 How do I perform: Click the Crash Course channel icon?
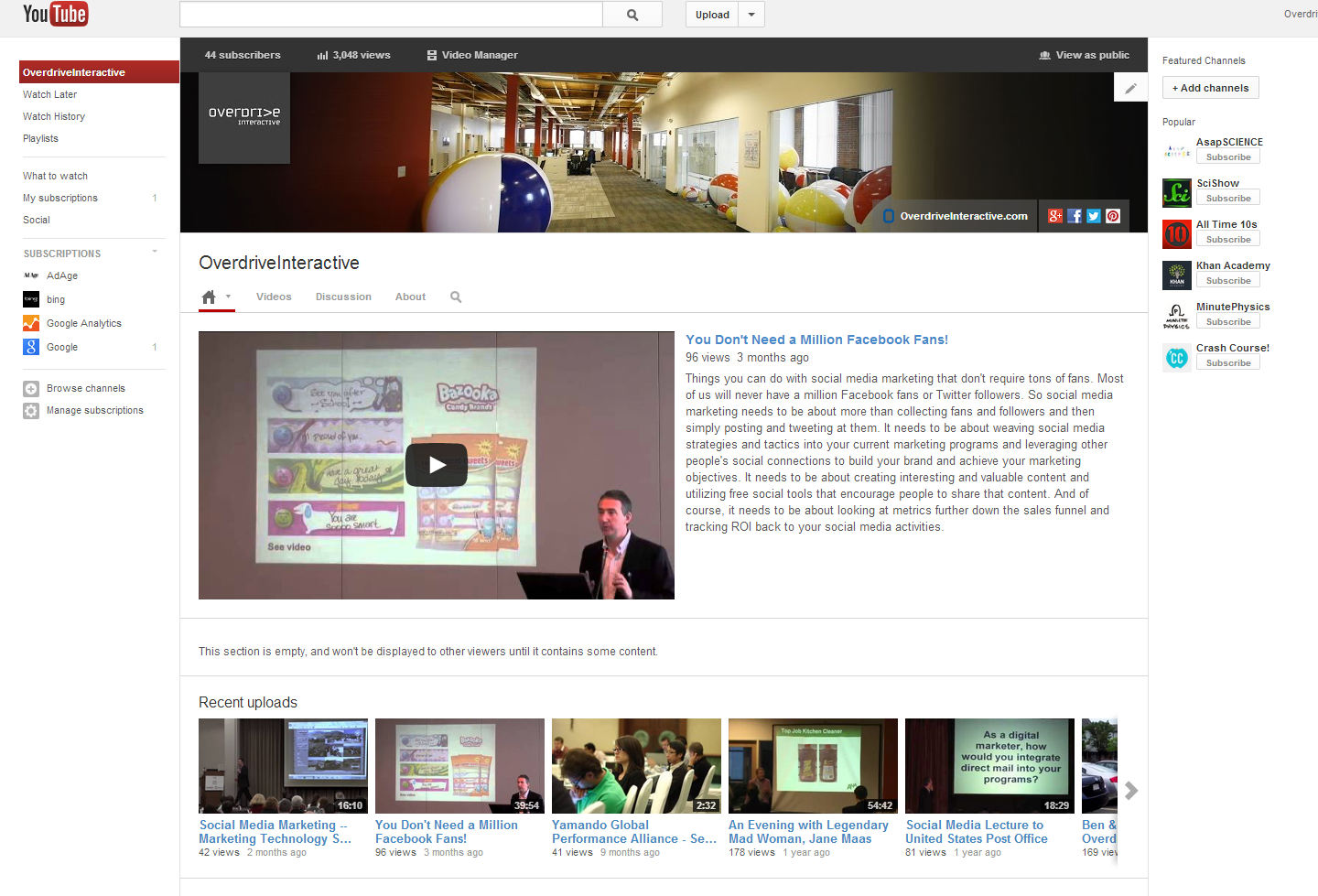coord(1177,358)
